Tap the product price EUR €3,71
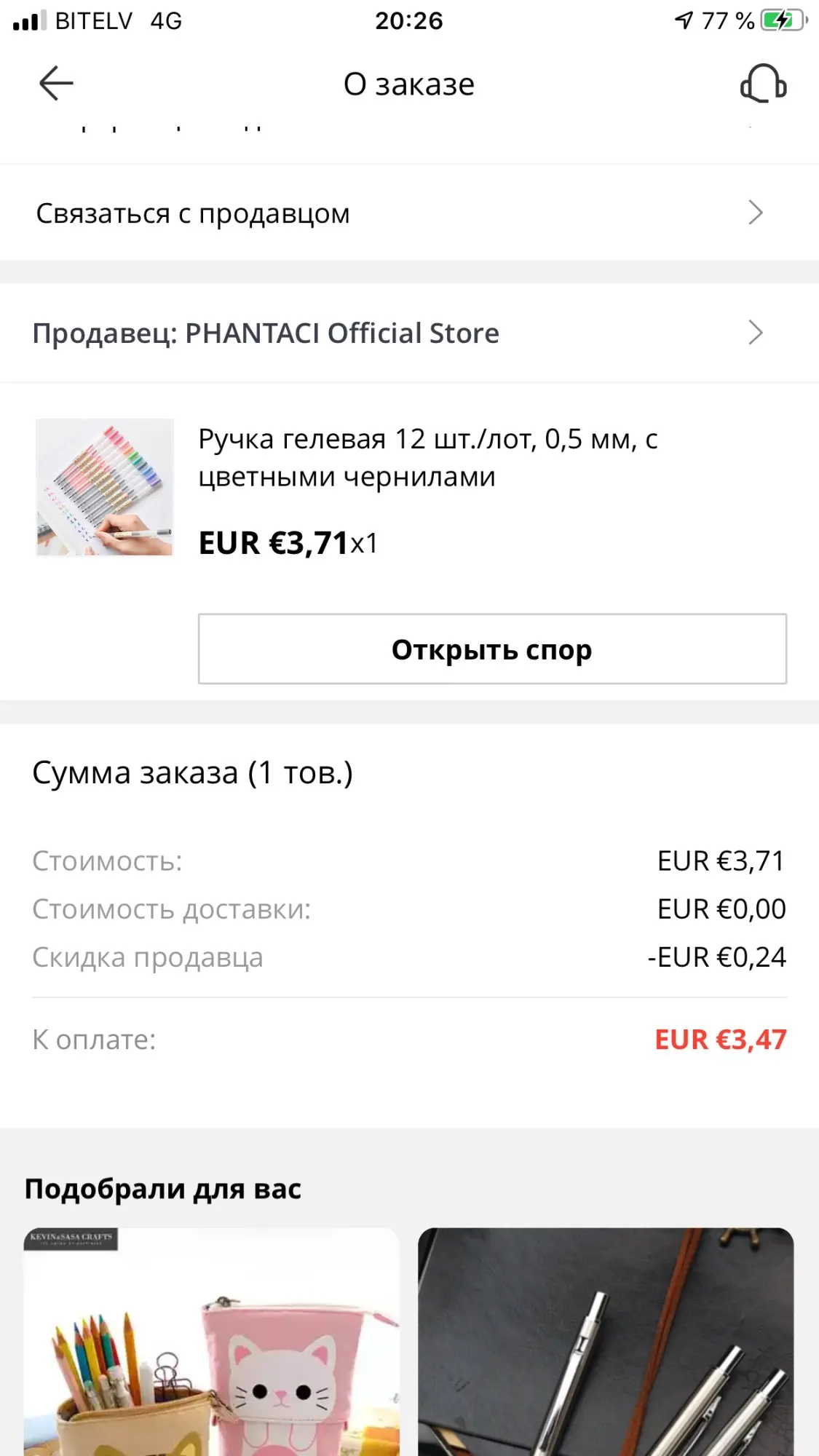This screenshot has width=819, height=1456. tap(273, 543)
